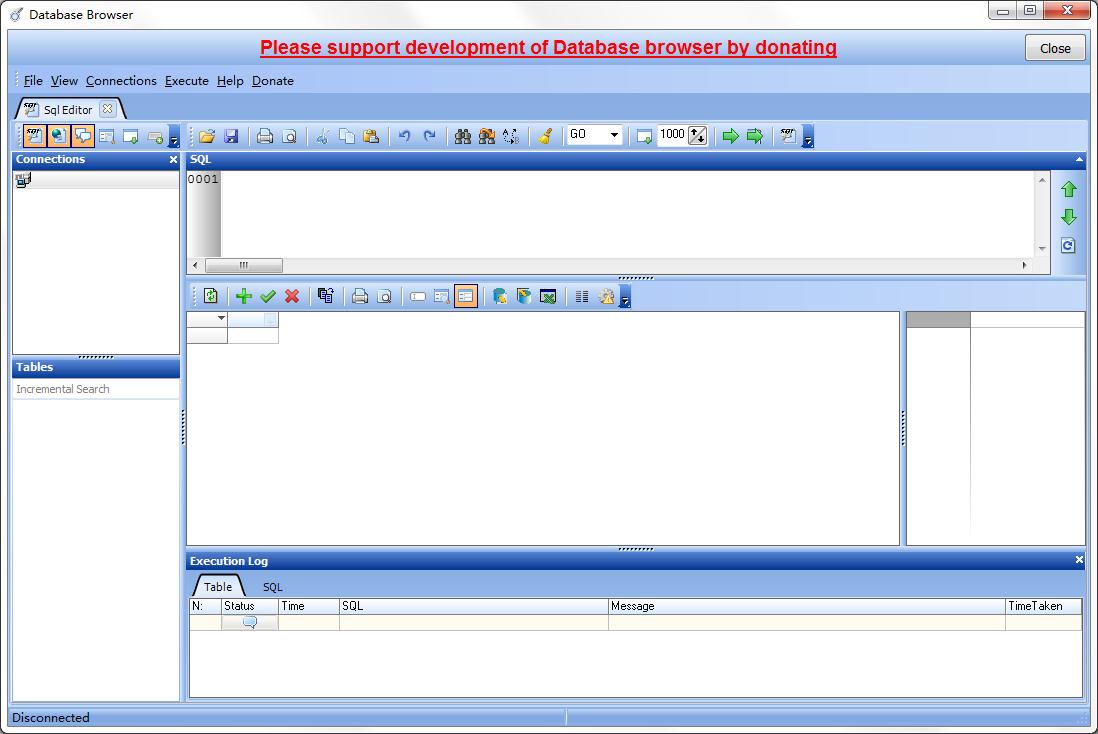Image resolution: width=1098 pixels, height=734 pixels.
Task: Delete the record with red X
Action: coord(292,296)
